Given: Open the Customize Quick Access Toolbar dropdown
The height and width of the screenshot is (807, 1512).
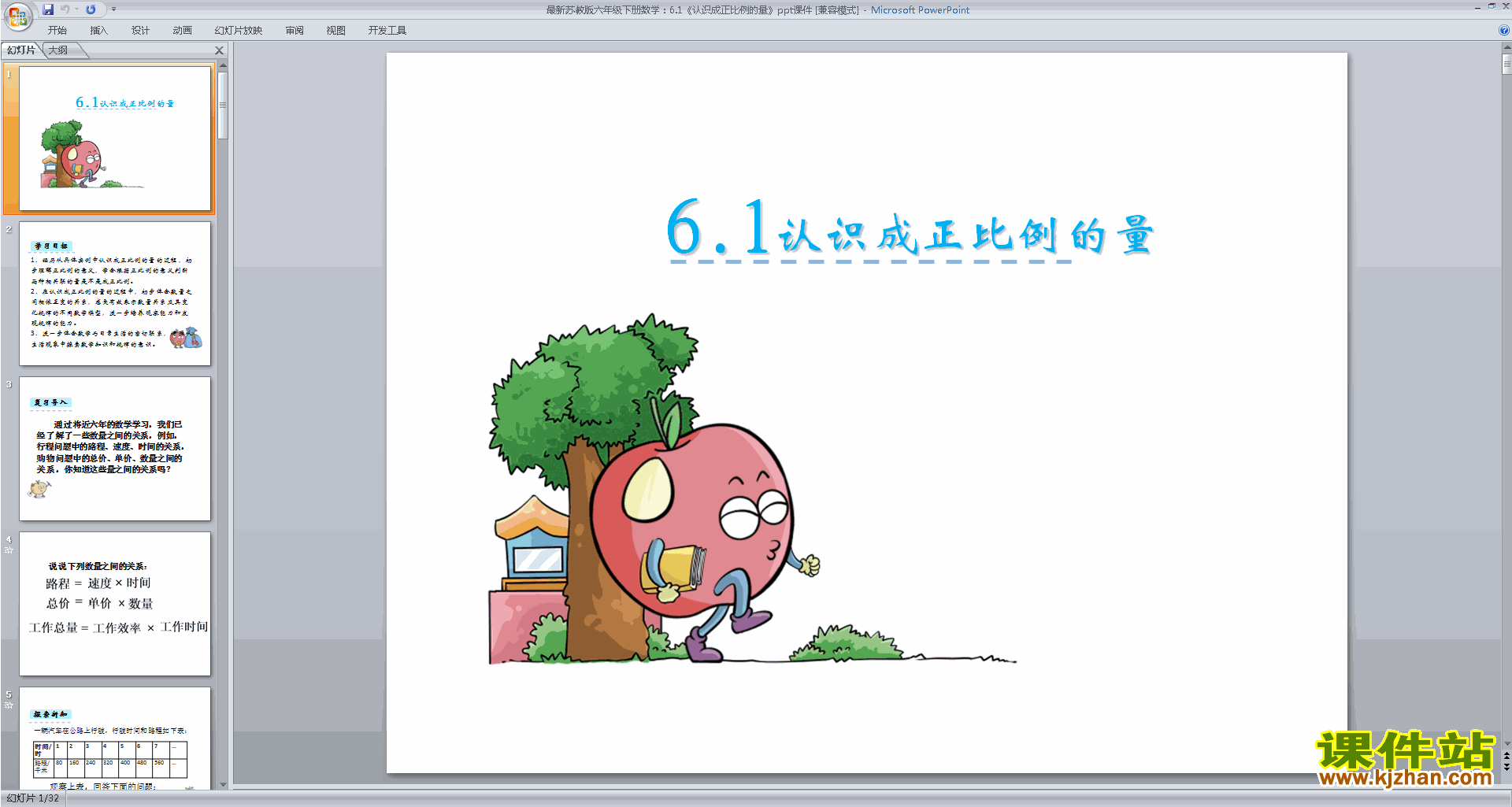Looking at the screenshot, I should pyautogui.click(x=113, y=9).
